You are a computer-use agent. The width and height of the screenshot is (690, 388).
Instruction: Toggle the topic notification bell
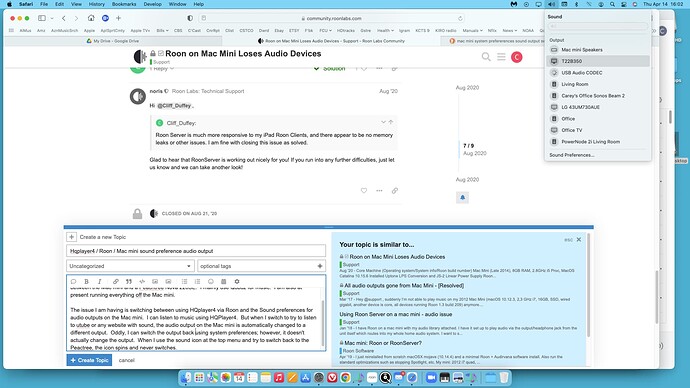click(462, 198)
